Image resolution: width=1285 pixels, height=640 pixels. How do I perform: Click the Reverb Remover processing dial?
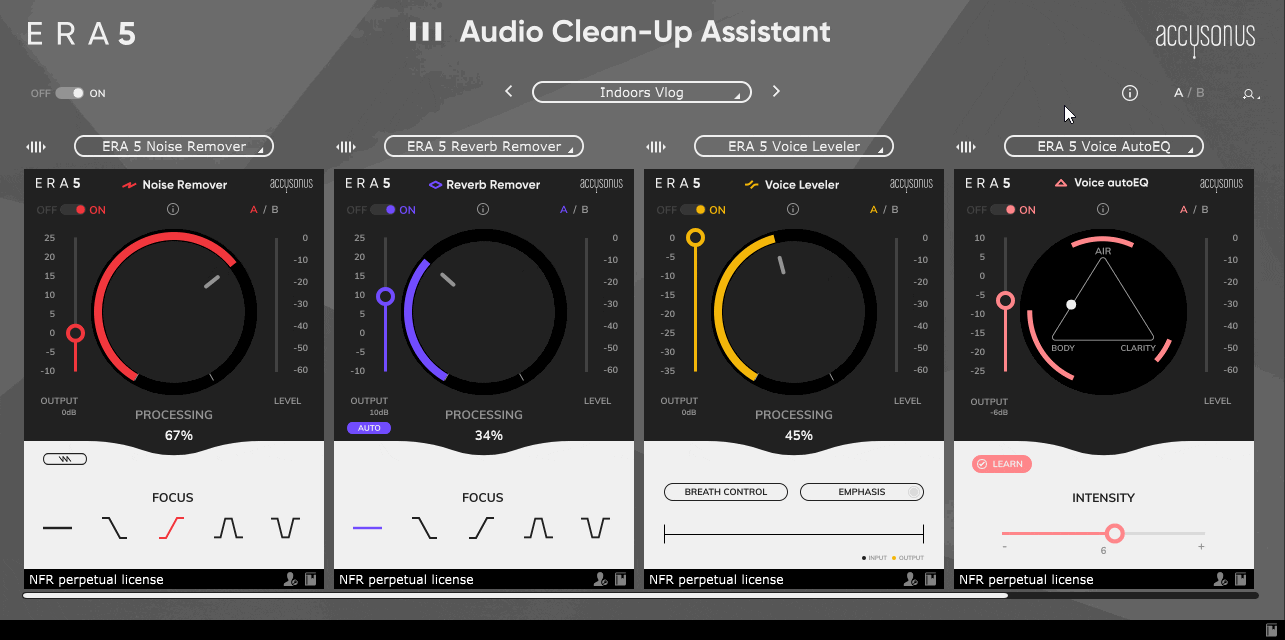coord(484,310)
